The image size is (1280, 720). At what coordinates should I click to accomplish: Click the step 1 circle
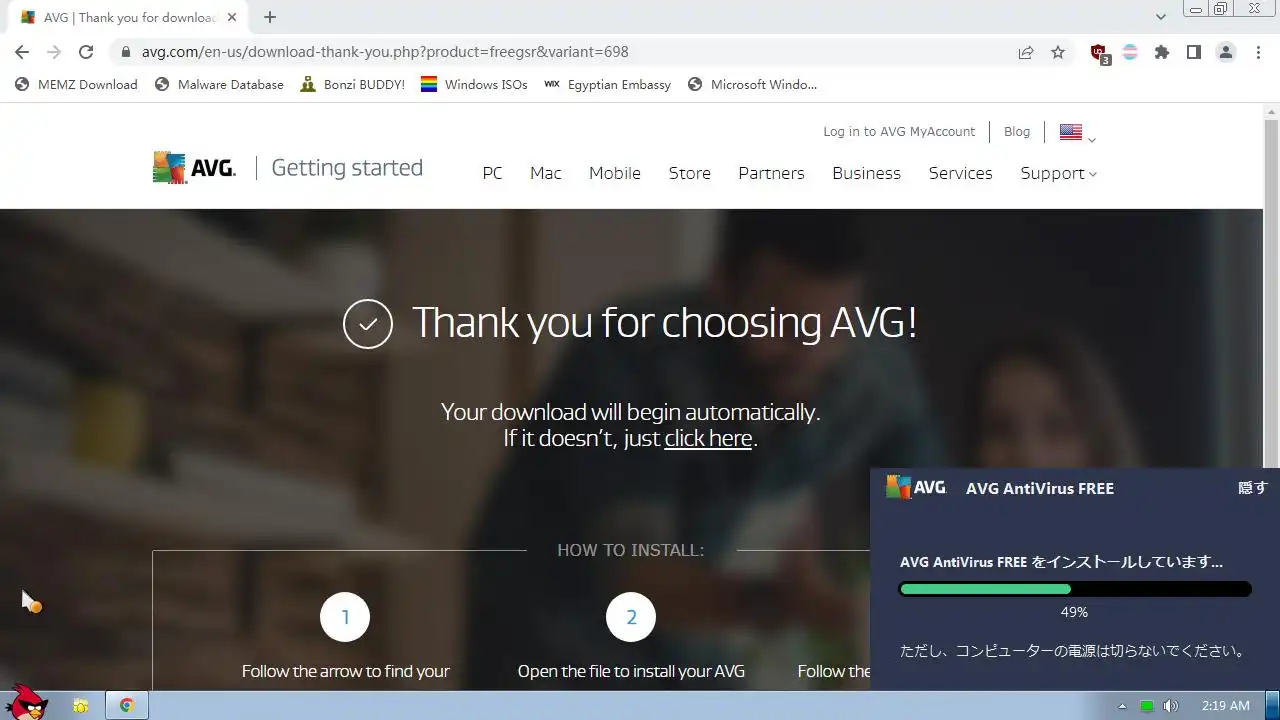345,617
